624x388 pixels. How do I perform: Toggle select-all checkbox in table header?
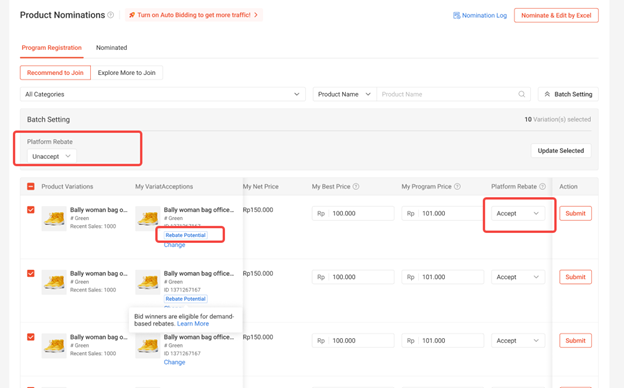[31, 187]
